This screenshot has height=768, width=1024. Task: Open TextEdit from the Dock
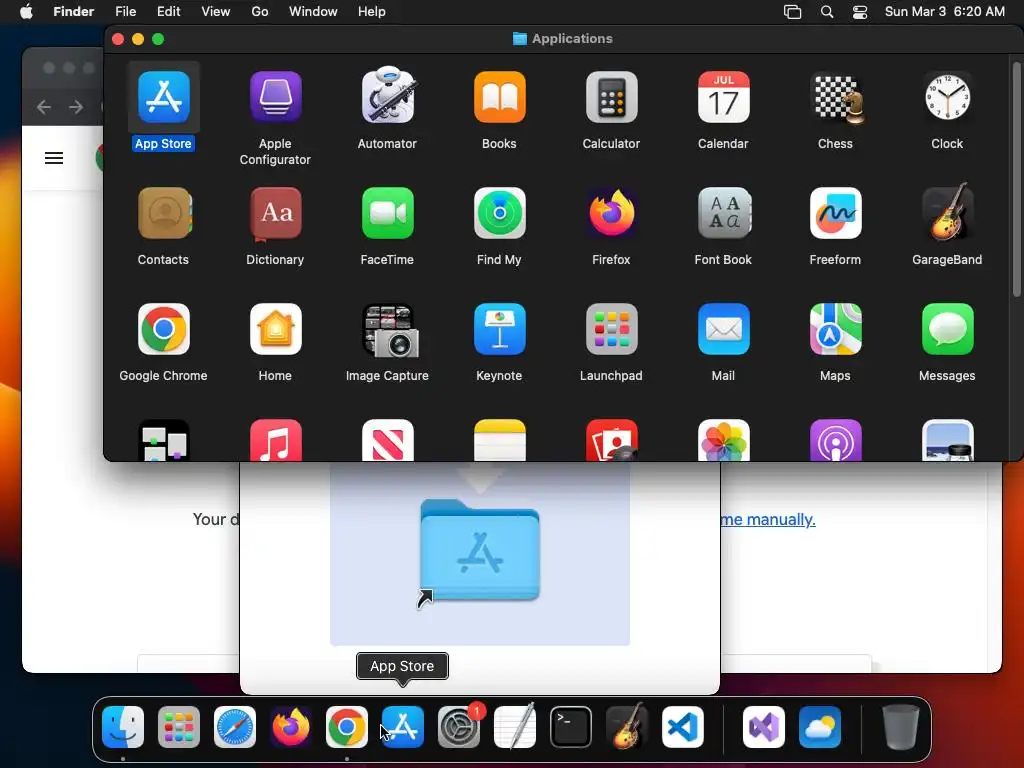[515, 727]
